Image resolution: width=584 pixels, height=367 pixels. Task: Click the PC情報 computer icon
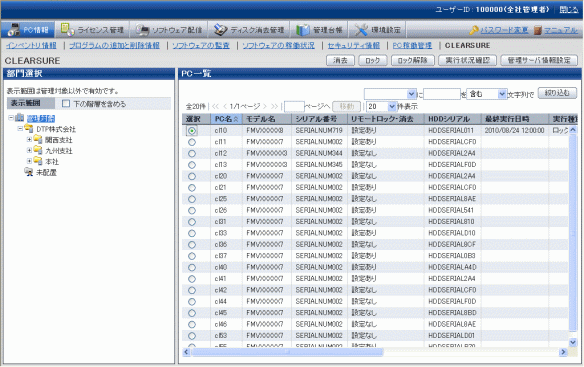tap(14, 30)
